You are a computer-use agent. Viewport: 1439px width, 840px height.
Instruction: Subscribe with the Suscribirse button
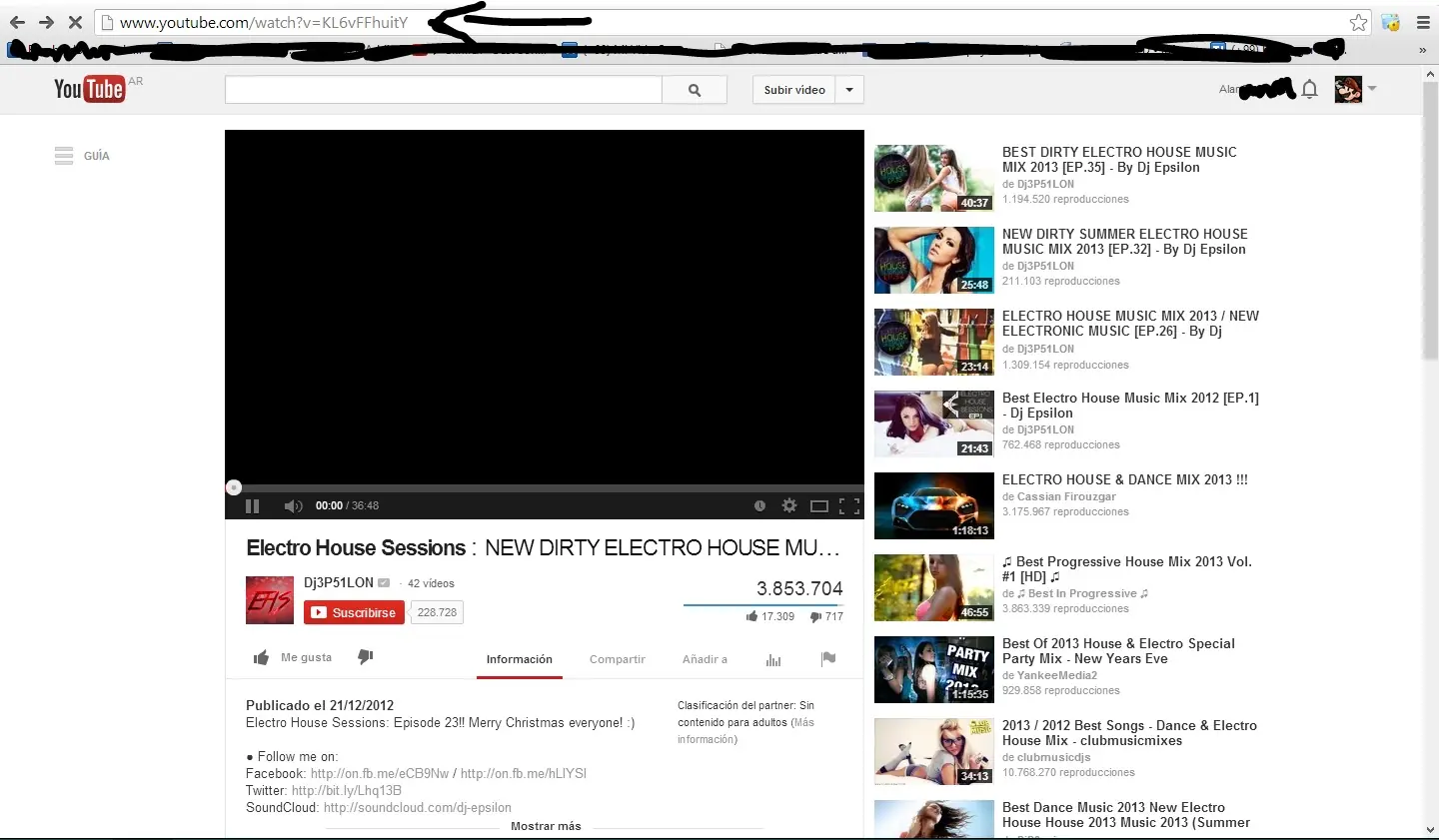coord(354,612)
